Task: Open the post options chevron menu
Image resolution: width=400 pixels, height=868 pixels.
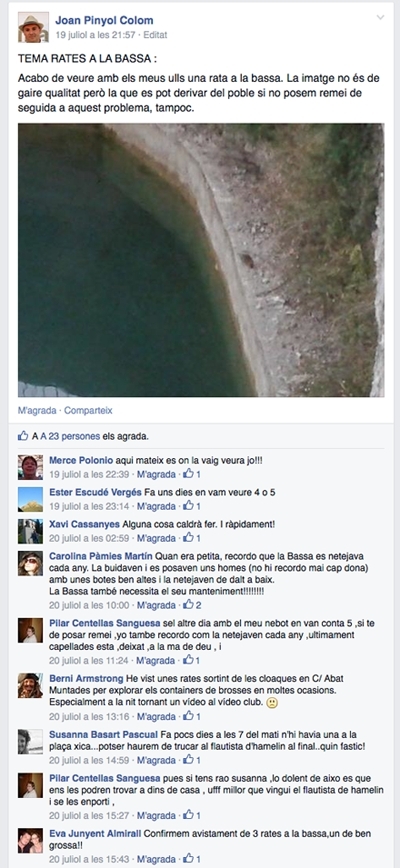Action: tap(380, 18)
